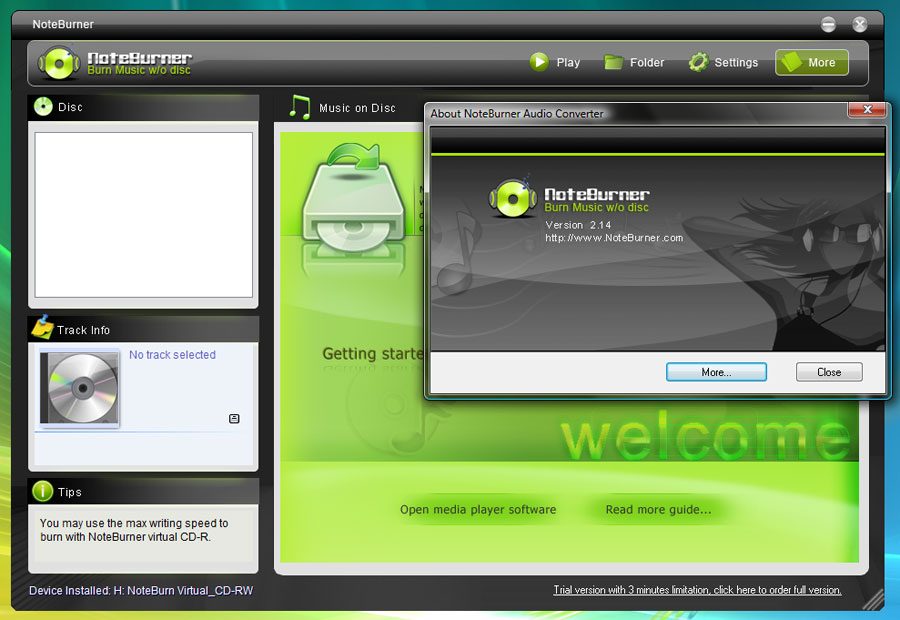
Task: Click the Music on Disc note icon
Action: [x=300, y=107]
